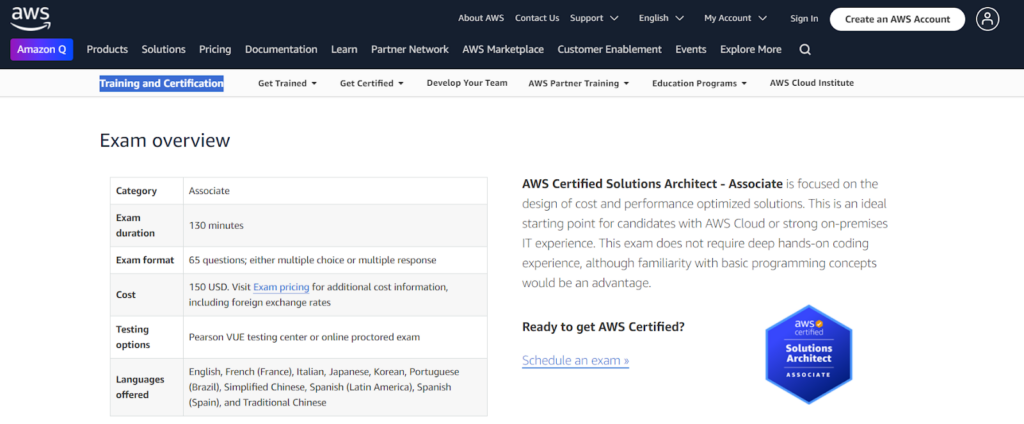Expand the Support dropdown
This screenshot has width=1024, height=424.
(594, 18)
